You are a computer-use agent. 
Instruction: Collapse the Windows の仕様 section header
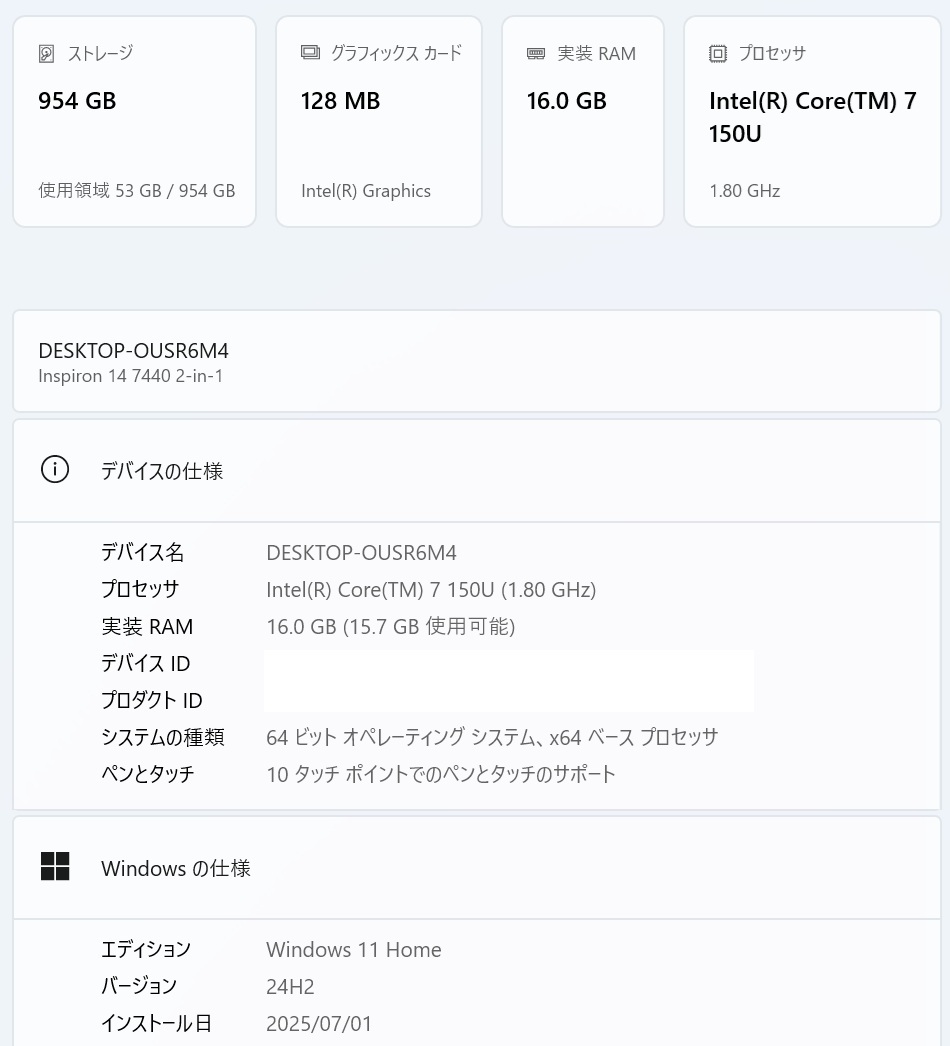tap(477, 867)
